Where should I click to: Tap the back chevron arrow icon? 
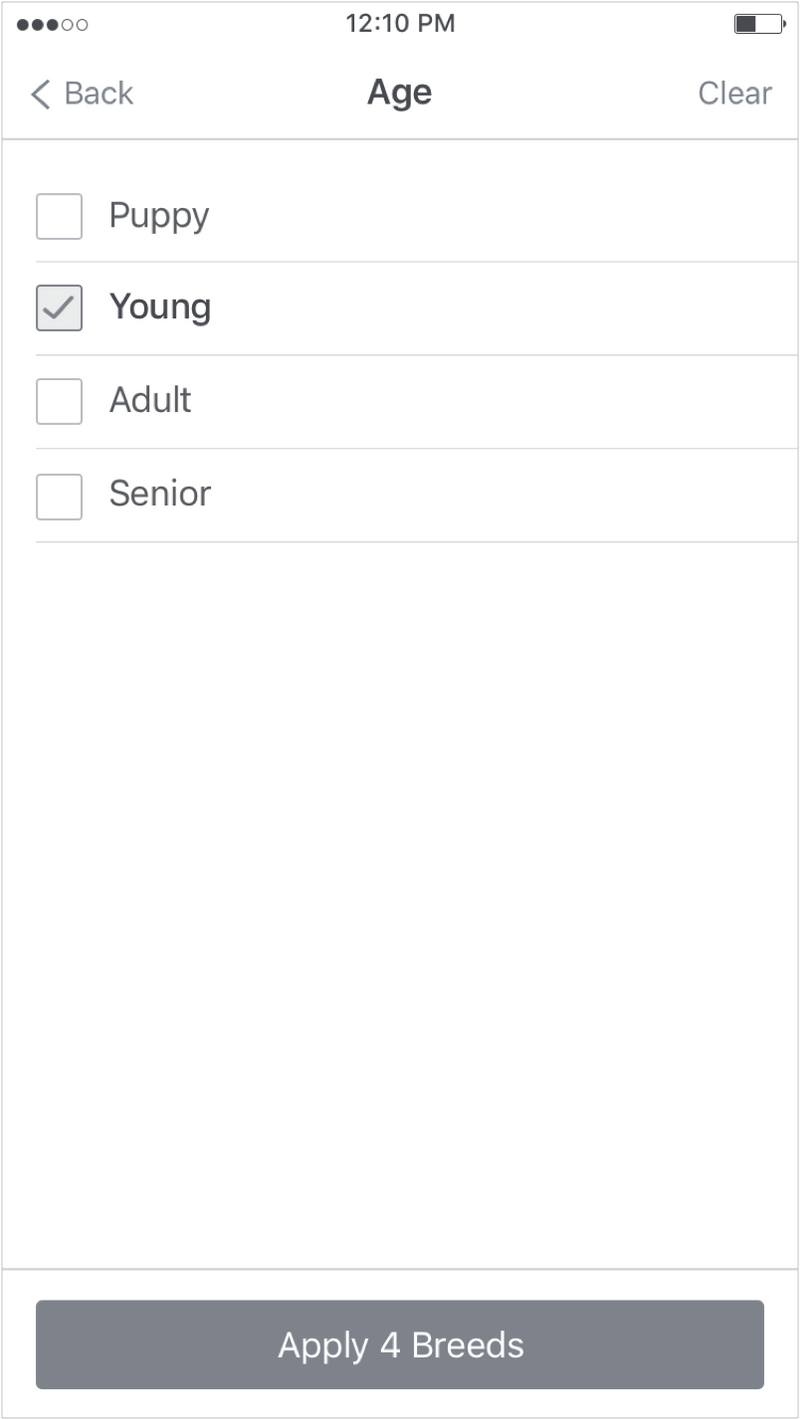tap(40, 94)
